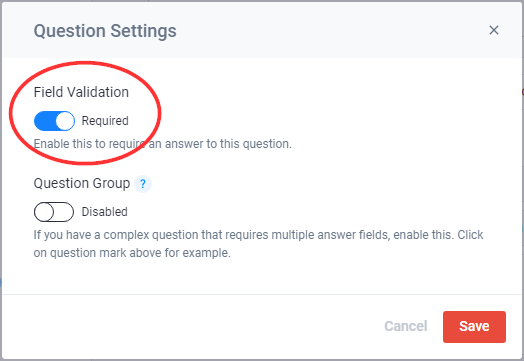Select the Field Validation heading
This screenshot has height=361, width=524.
81,92
